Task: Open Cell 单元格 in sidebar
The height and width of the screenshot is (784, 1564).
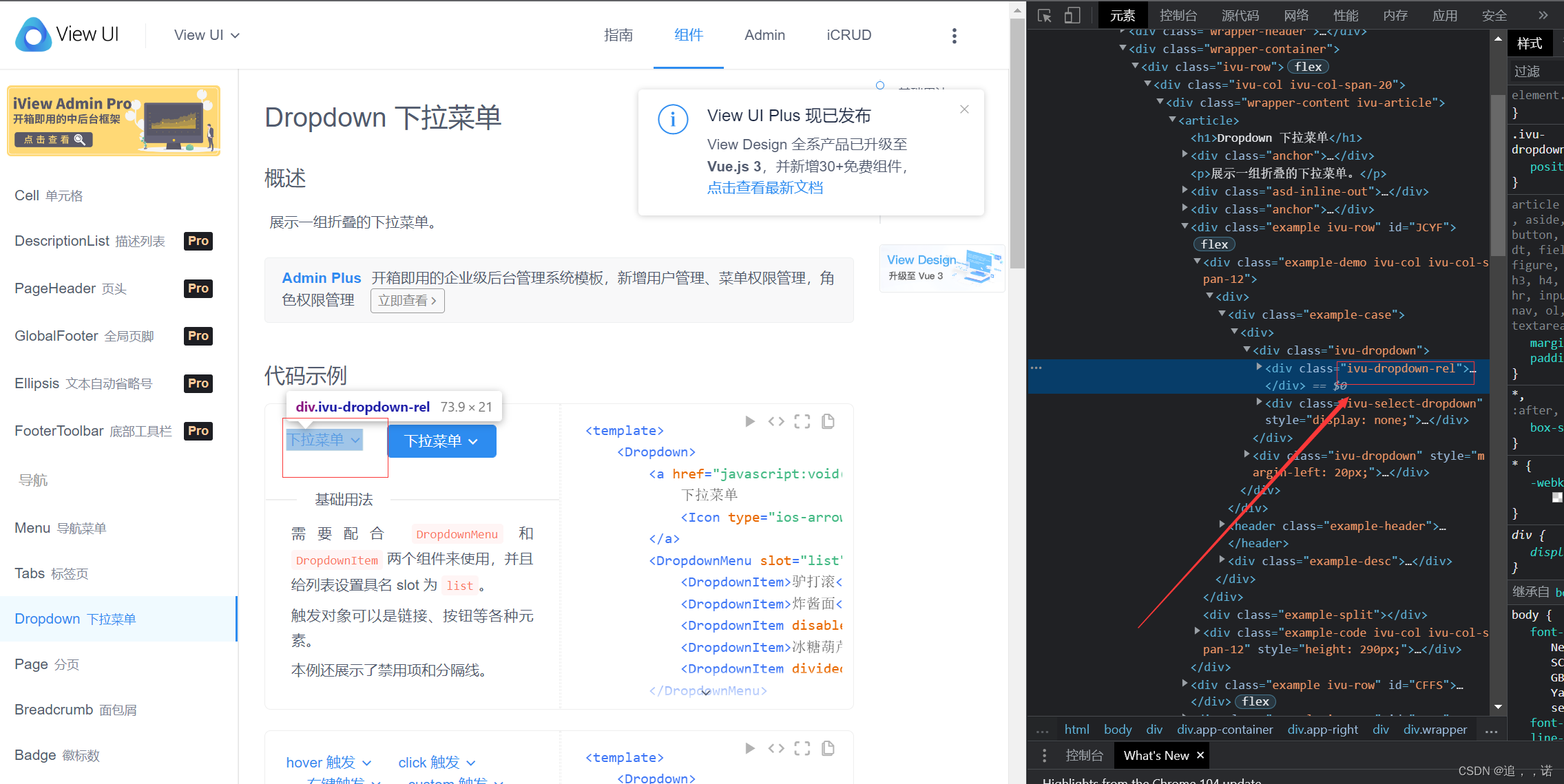Action: pyautogui.click(x=49, y=195)
